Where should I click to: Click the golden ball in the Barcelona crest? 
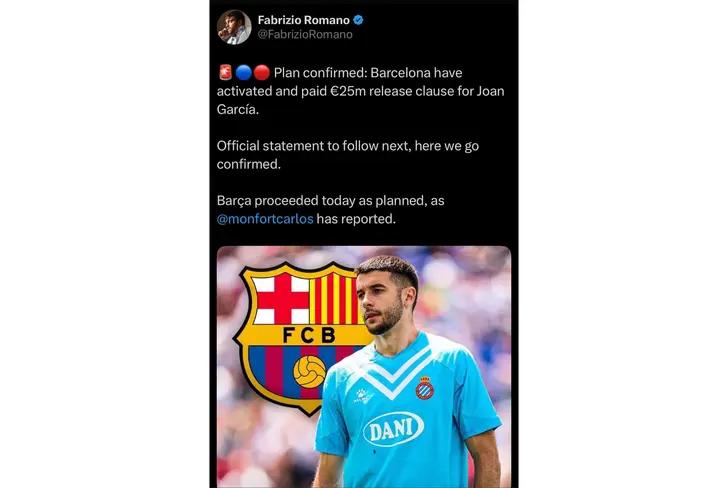coord(310,371)
